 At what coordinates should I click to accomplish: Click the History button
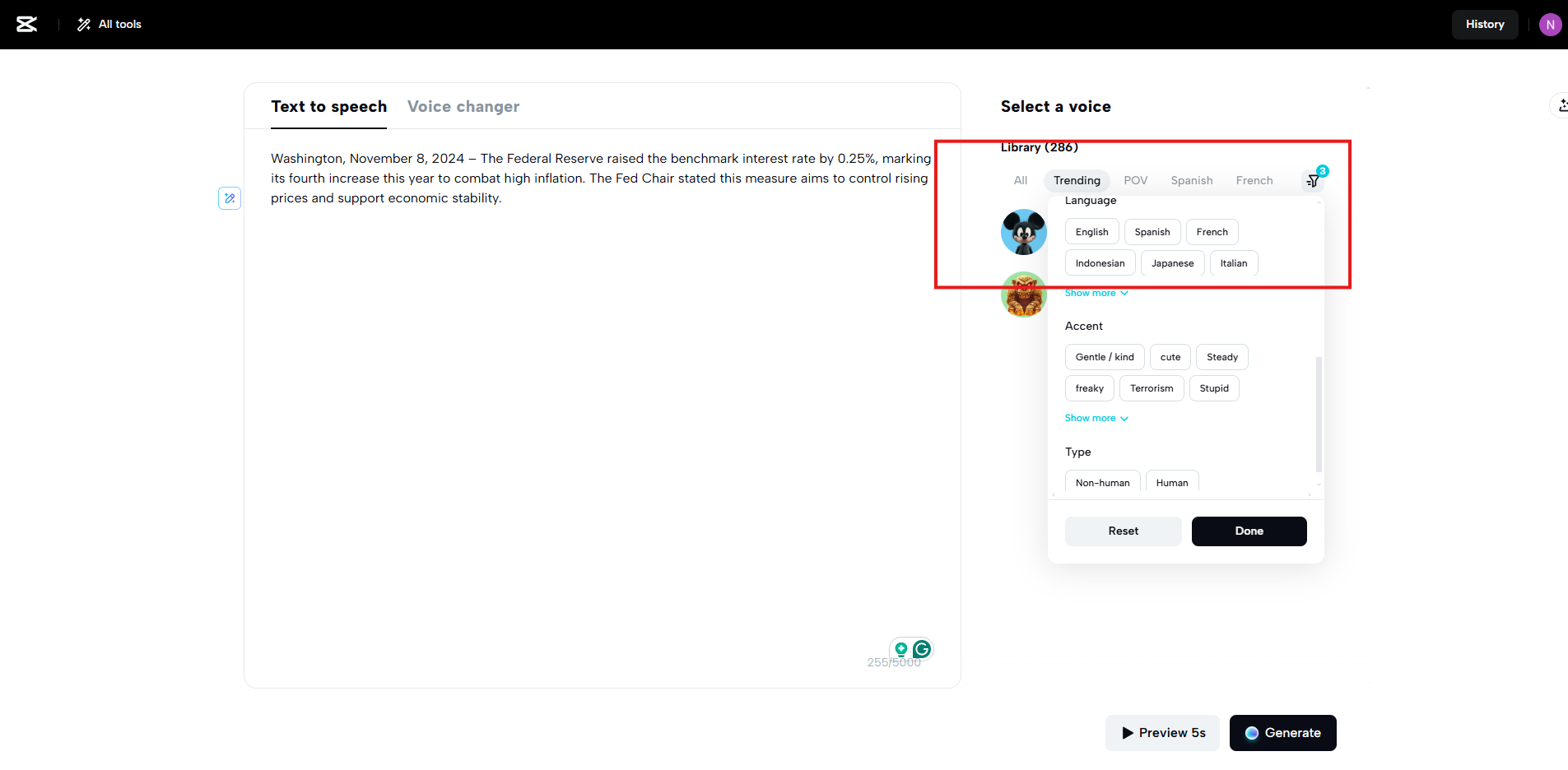coord(1485,25)
